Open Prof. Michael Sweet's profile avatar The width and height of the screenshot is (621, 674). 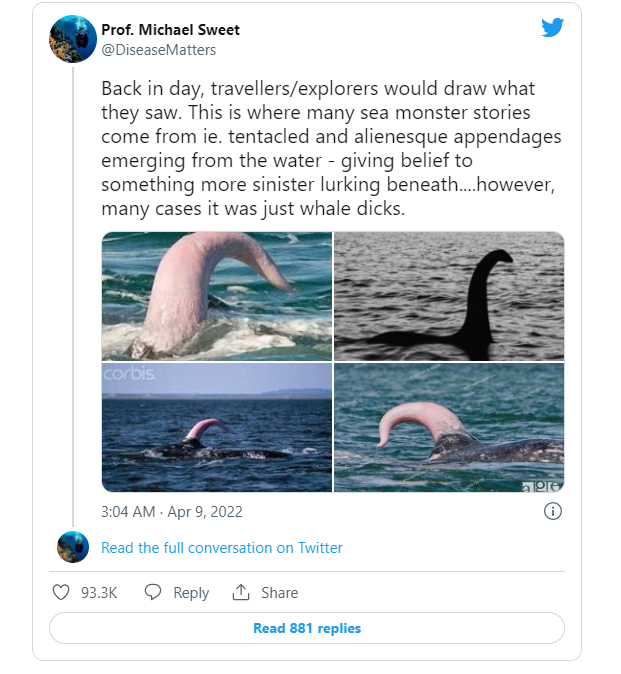tap(73, 39)
